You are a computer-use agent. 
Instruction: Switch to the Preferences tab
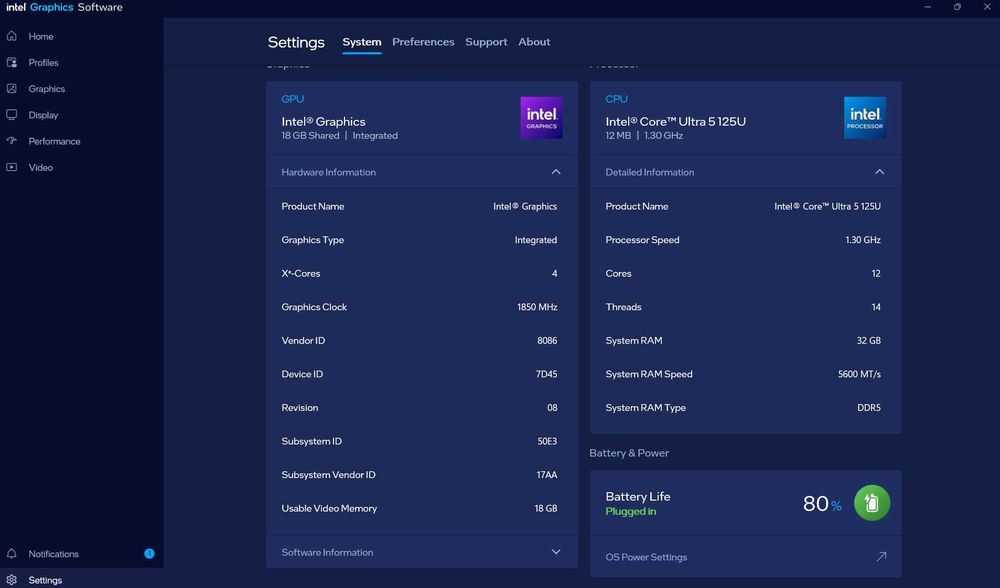423,41
